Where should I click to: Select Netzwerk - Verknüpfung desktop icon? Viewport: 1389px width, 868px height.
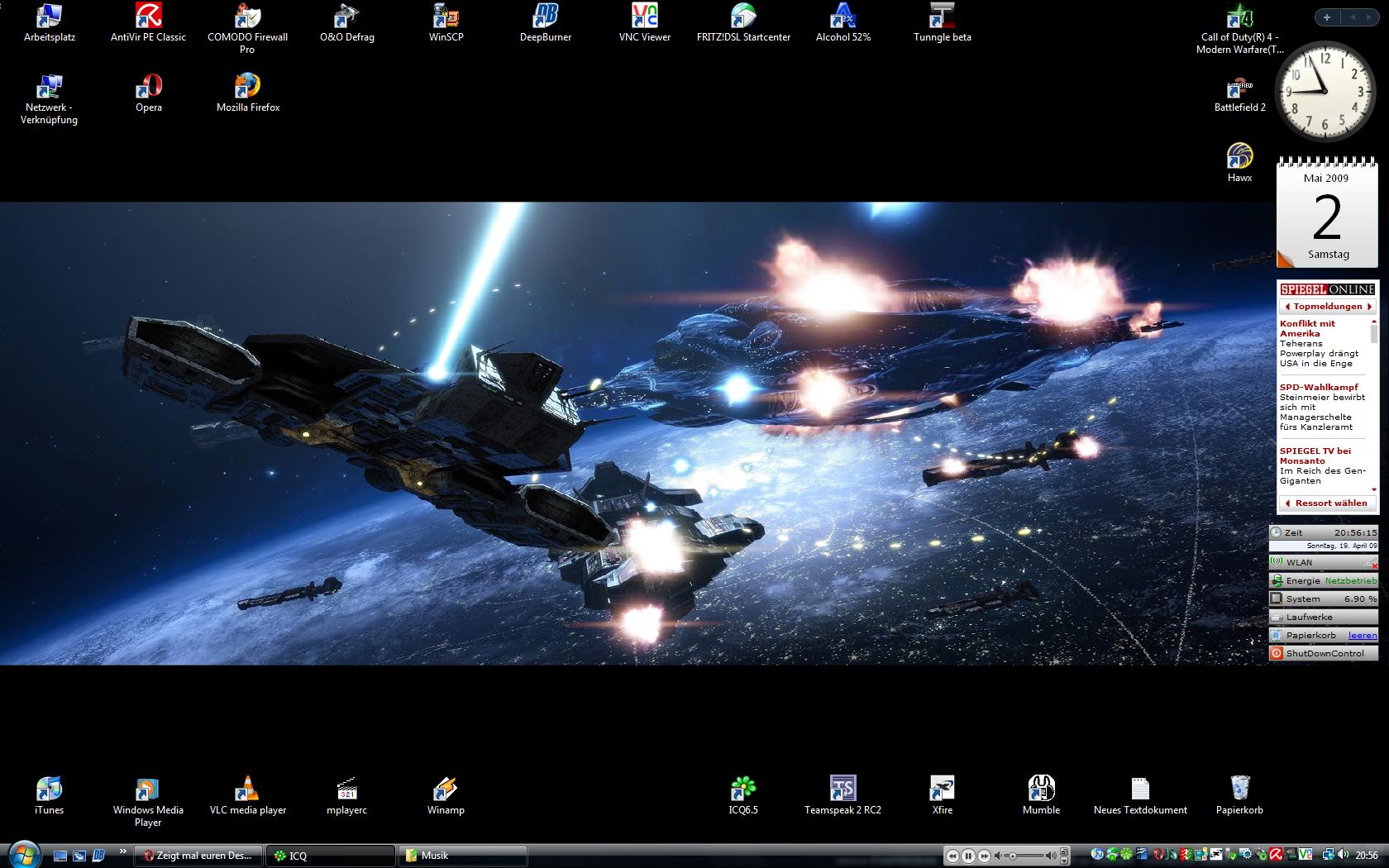[x=50, y=99]
